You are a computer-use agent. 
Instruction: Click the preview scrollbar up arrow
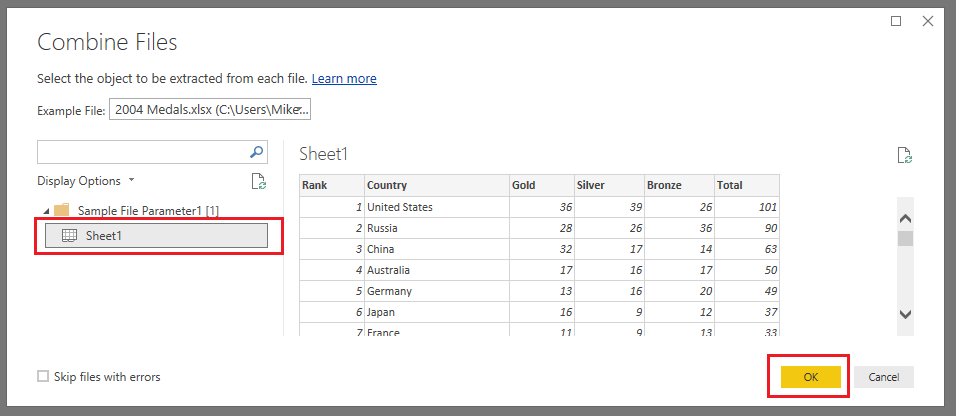pyautogui.click(x=905, y=218)
